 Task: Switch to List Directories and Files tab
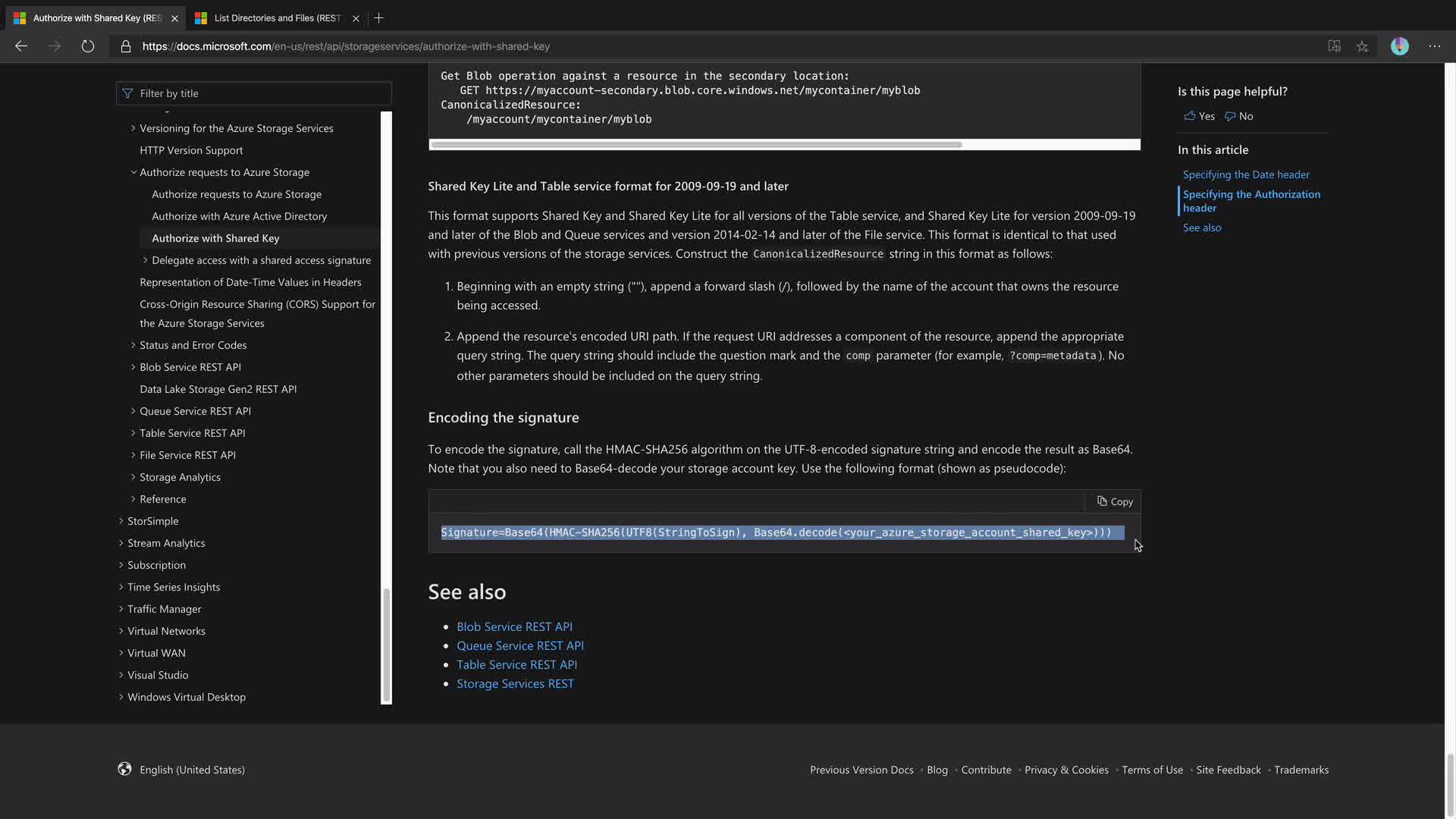pos(277,17)
